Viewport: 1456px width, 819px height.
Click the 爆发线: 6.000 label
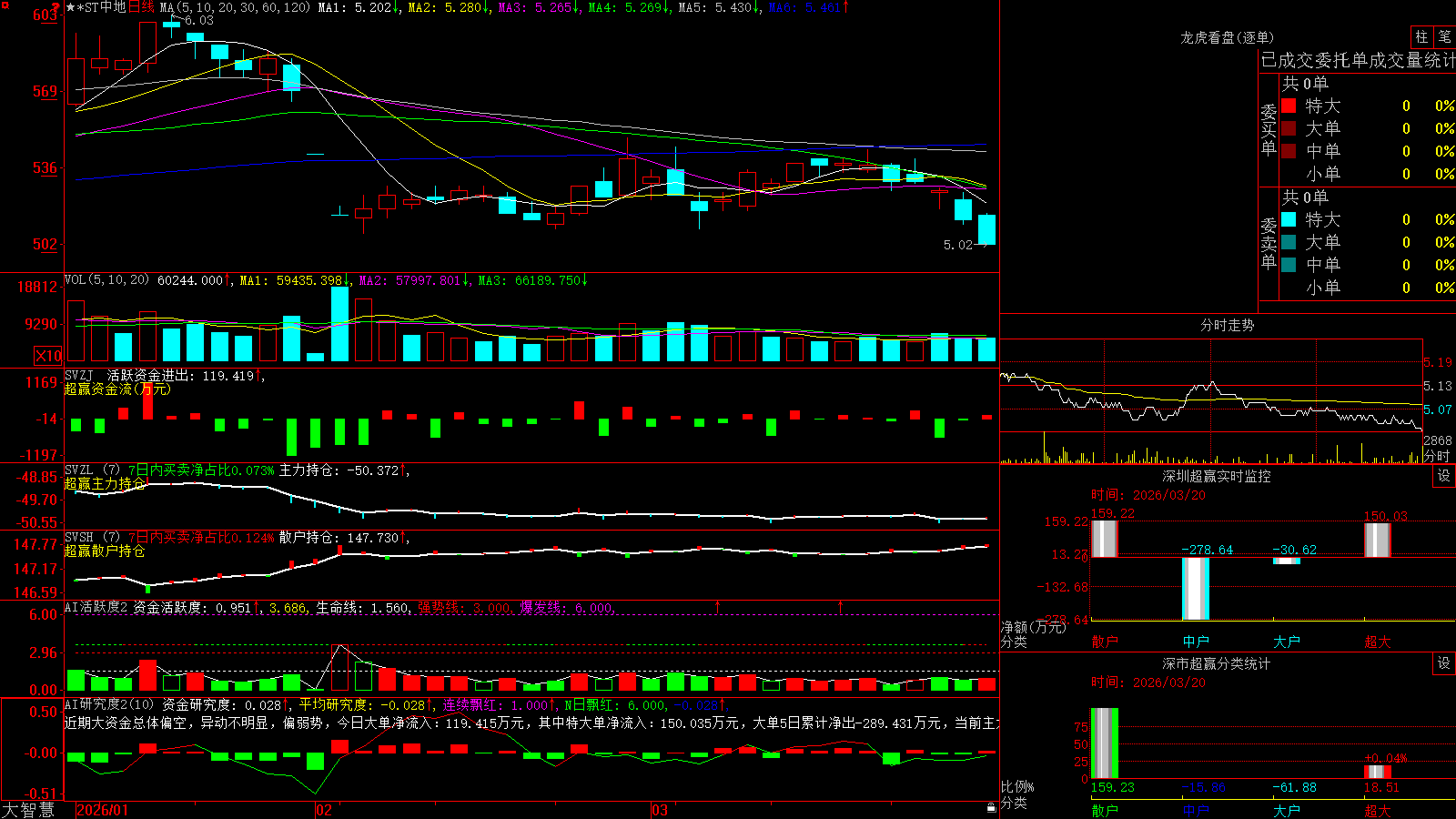point(567,607)
